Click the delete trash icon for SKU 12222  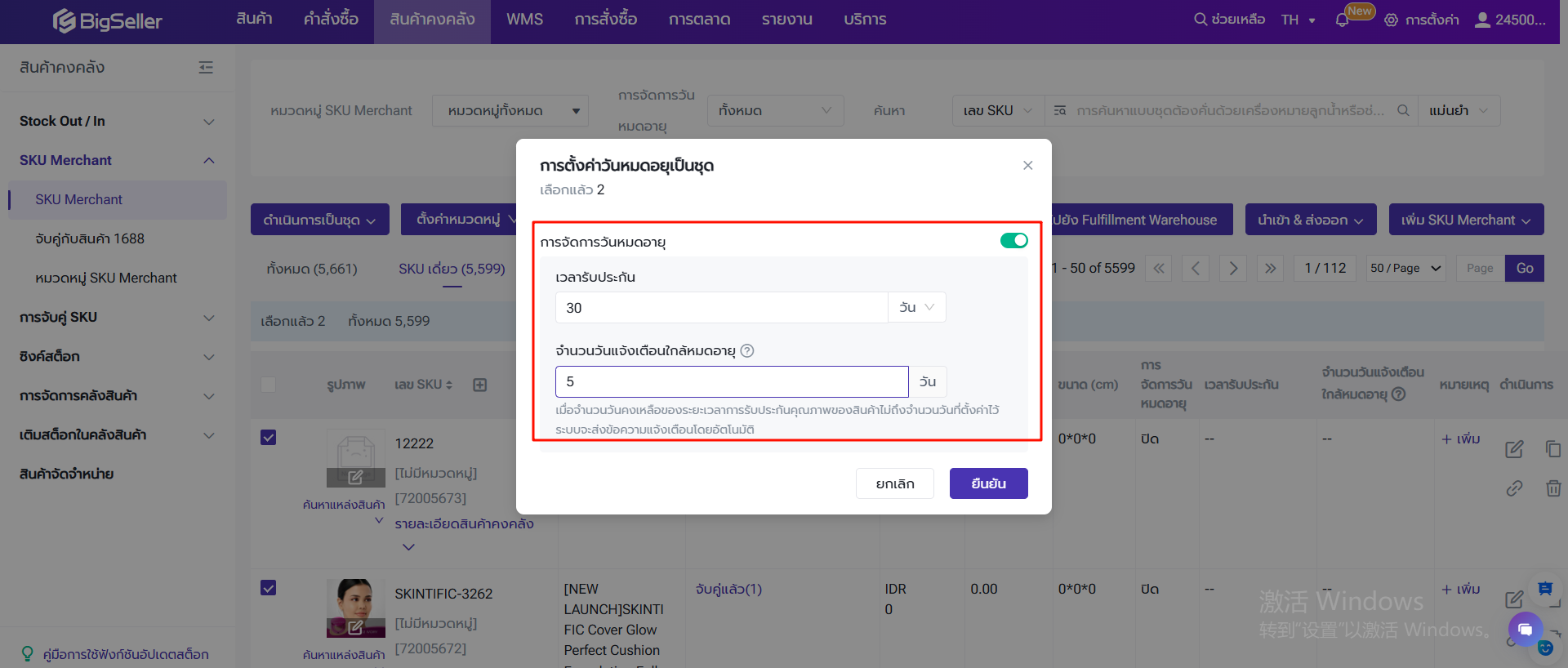click(x=1553, y=488)
